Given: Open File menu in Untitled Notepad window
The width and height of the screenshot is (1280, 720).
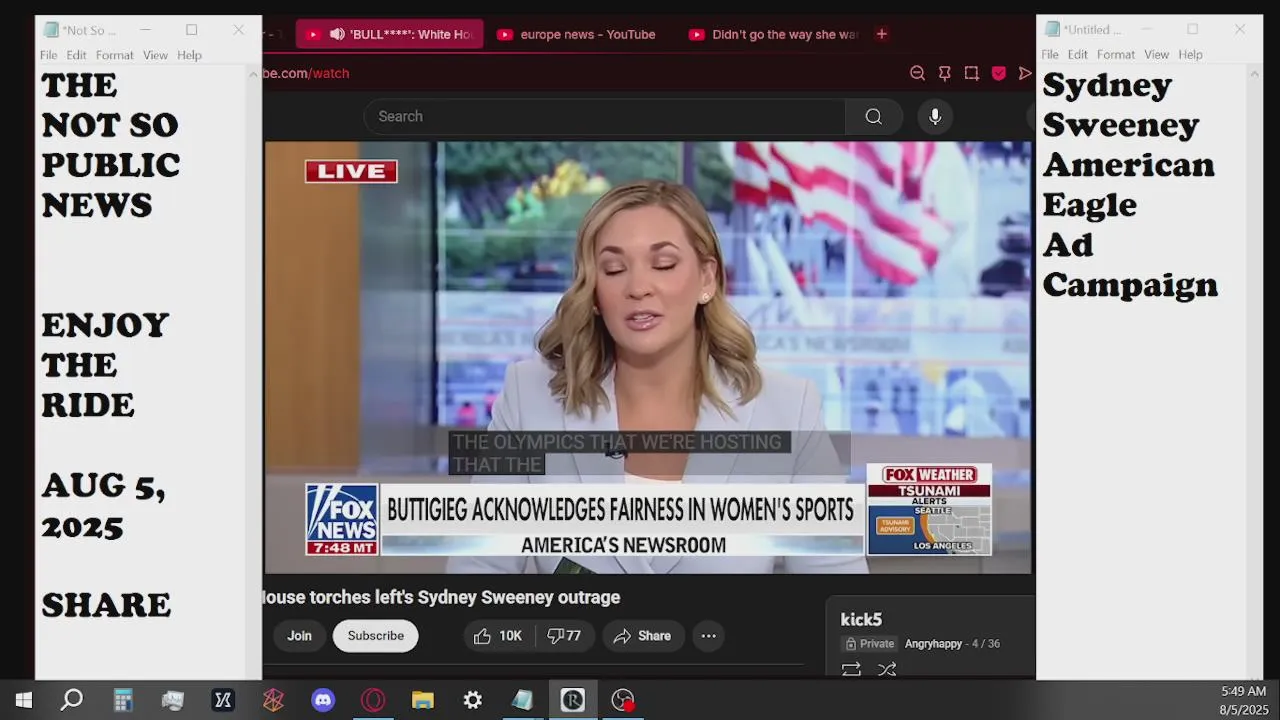Looking at the screenshot, I should click(1049, 54).
